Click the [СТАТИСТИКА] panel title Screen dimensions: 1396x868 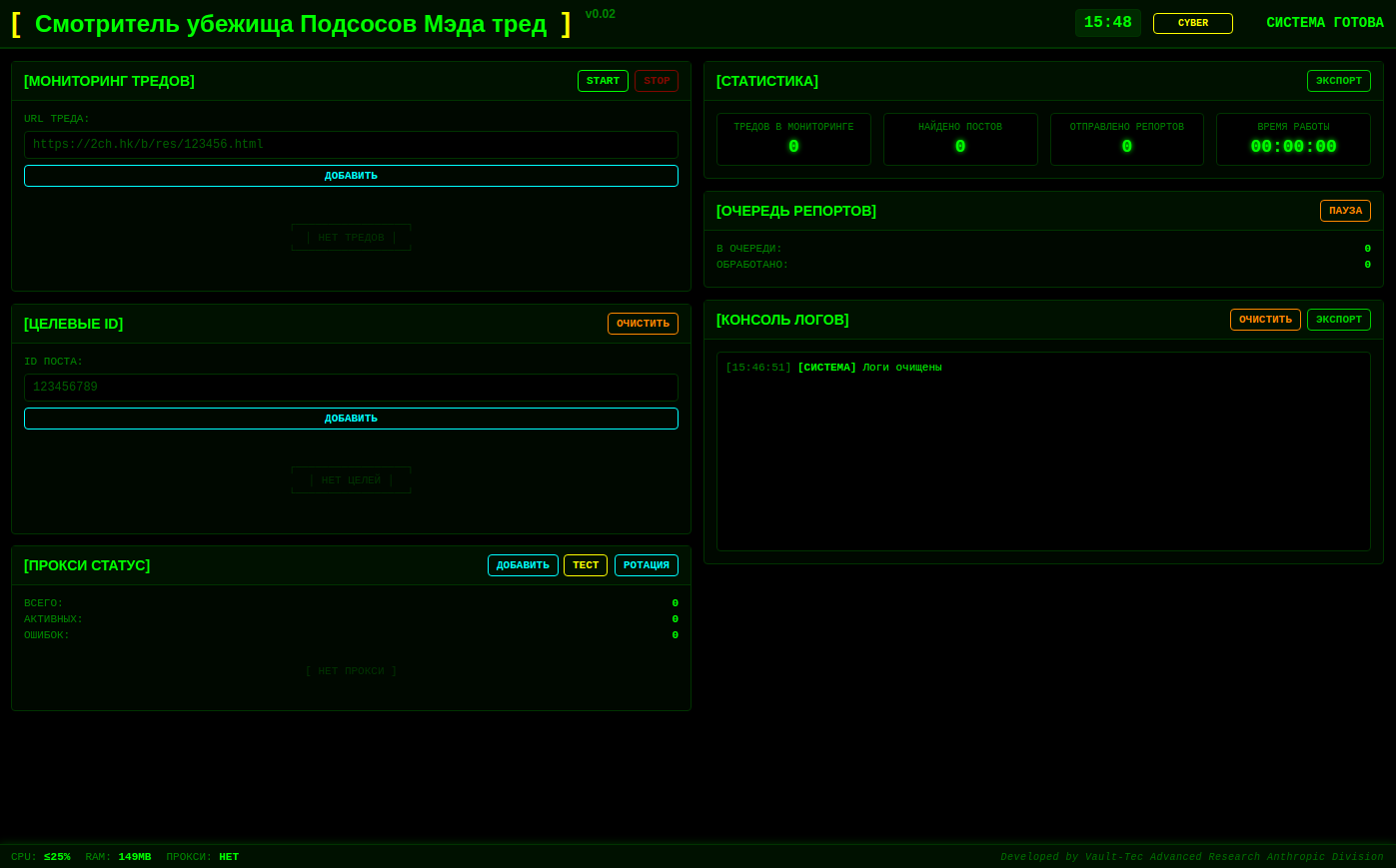coord(767,81)
